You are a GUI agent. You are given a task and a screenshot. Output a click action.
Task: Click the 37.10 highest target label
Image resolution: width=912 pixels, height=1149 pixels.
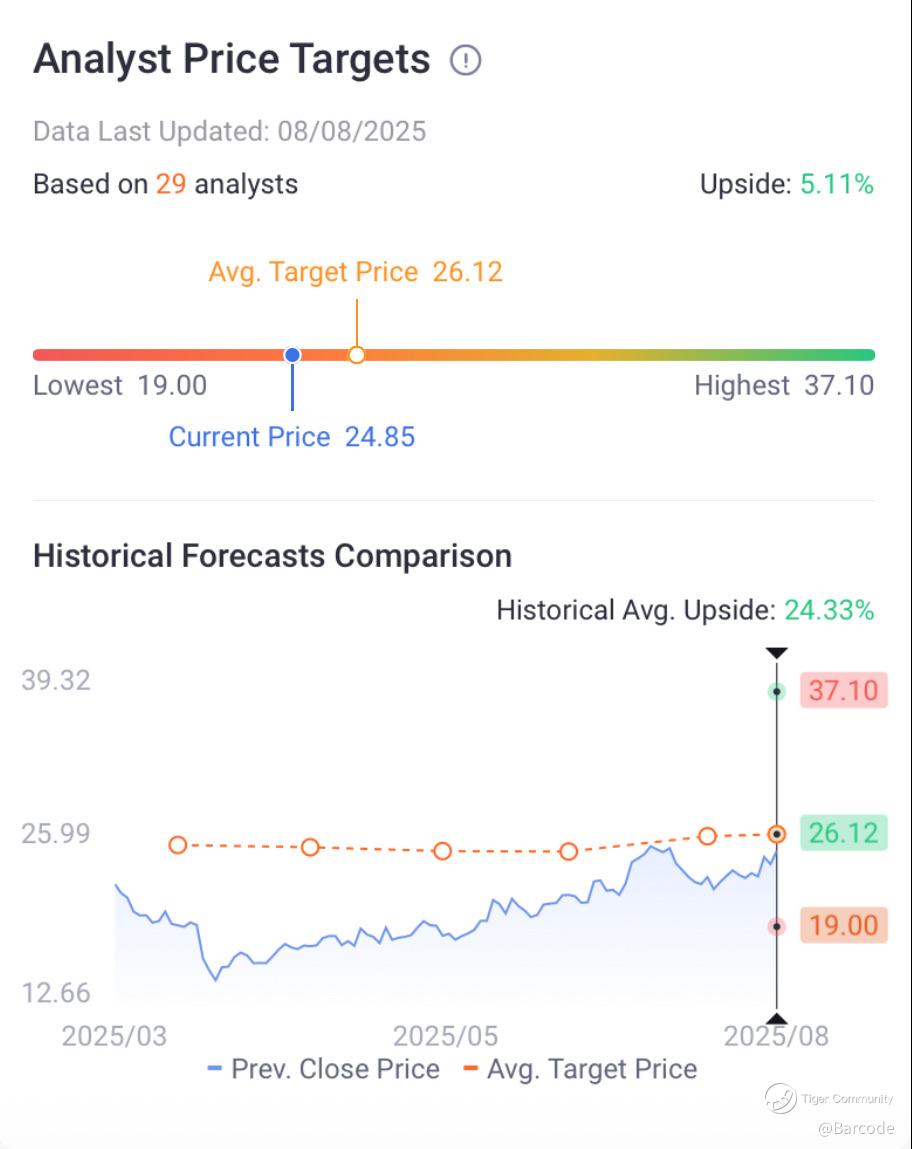843,690
